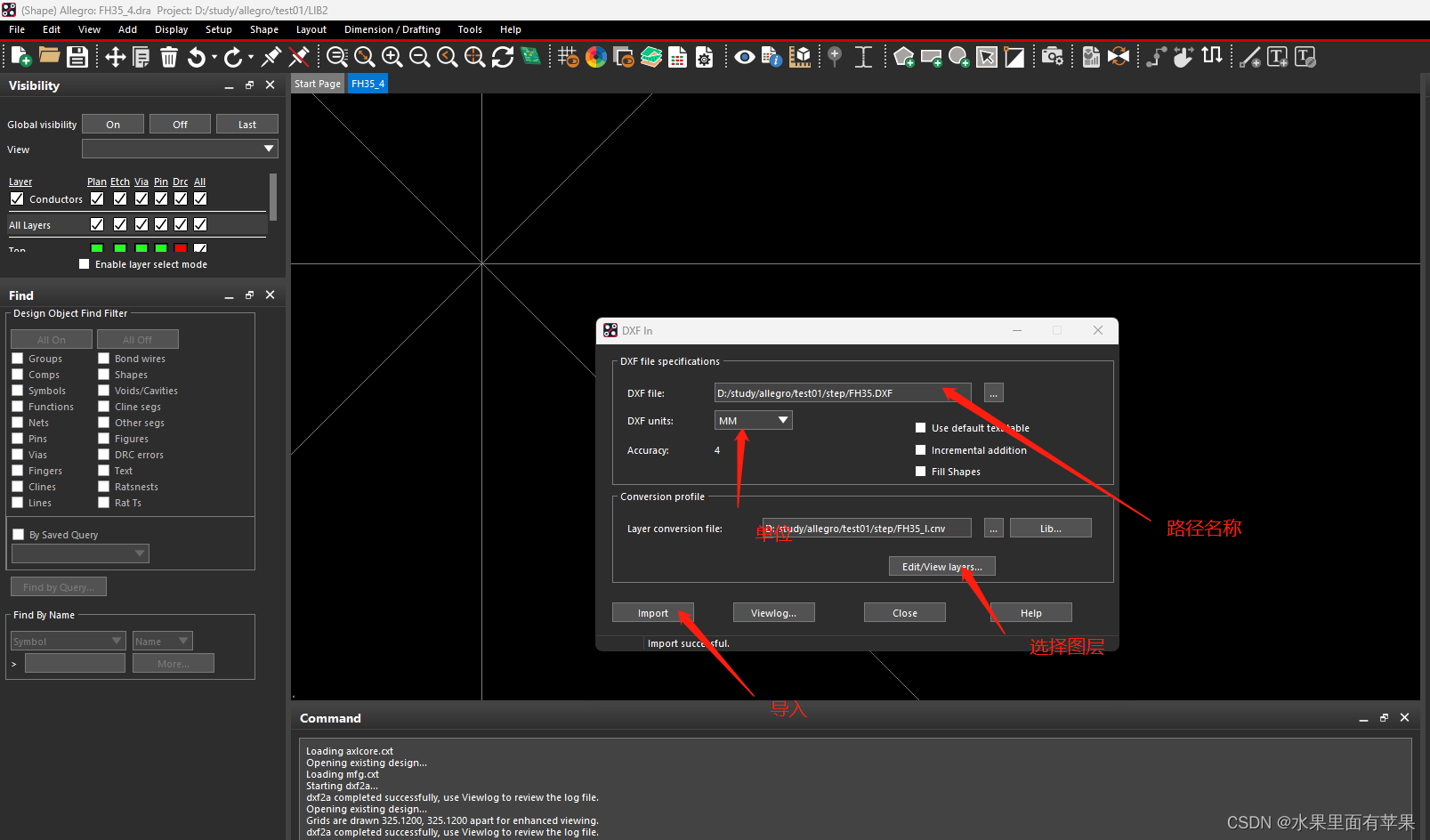Click the Edit/View layers button

click(941, 567)
